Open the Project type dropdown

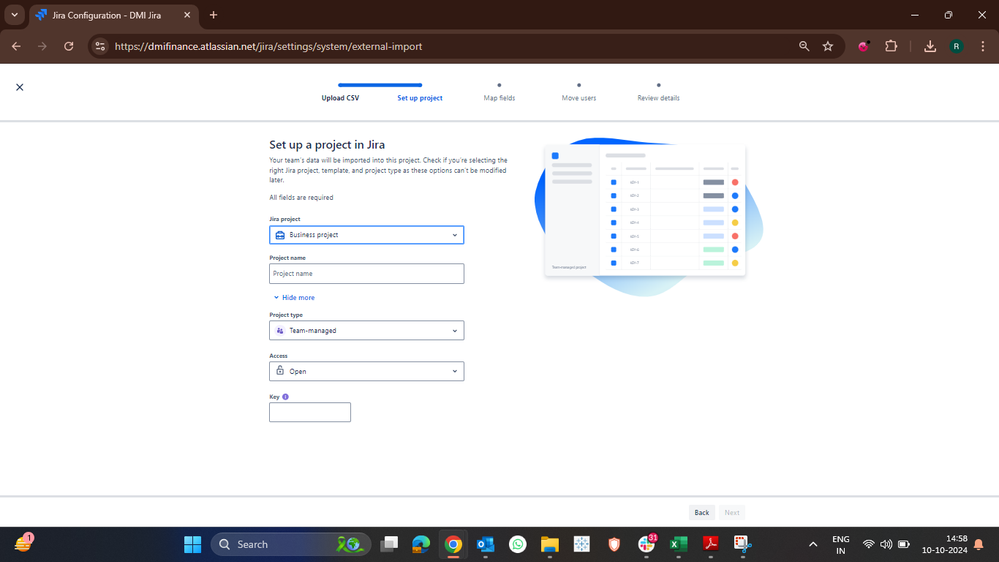(366, 330)
